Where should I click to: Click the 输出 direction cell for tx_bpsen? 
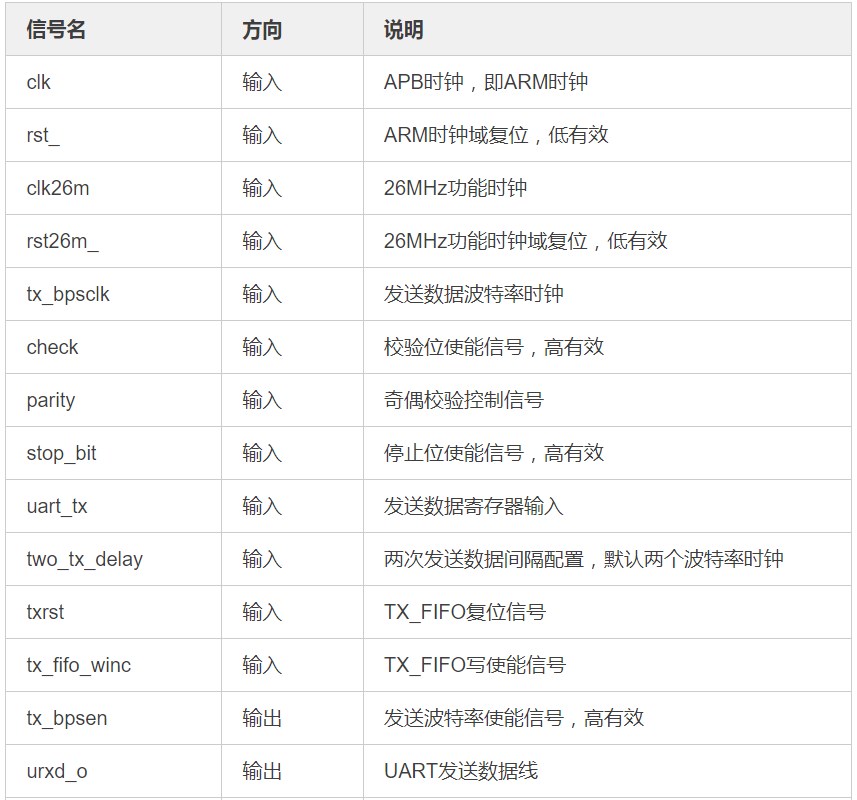(262, 718)
